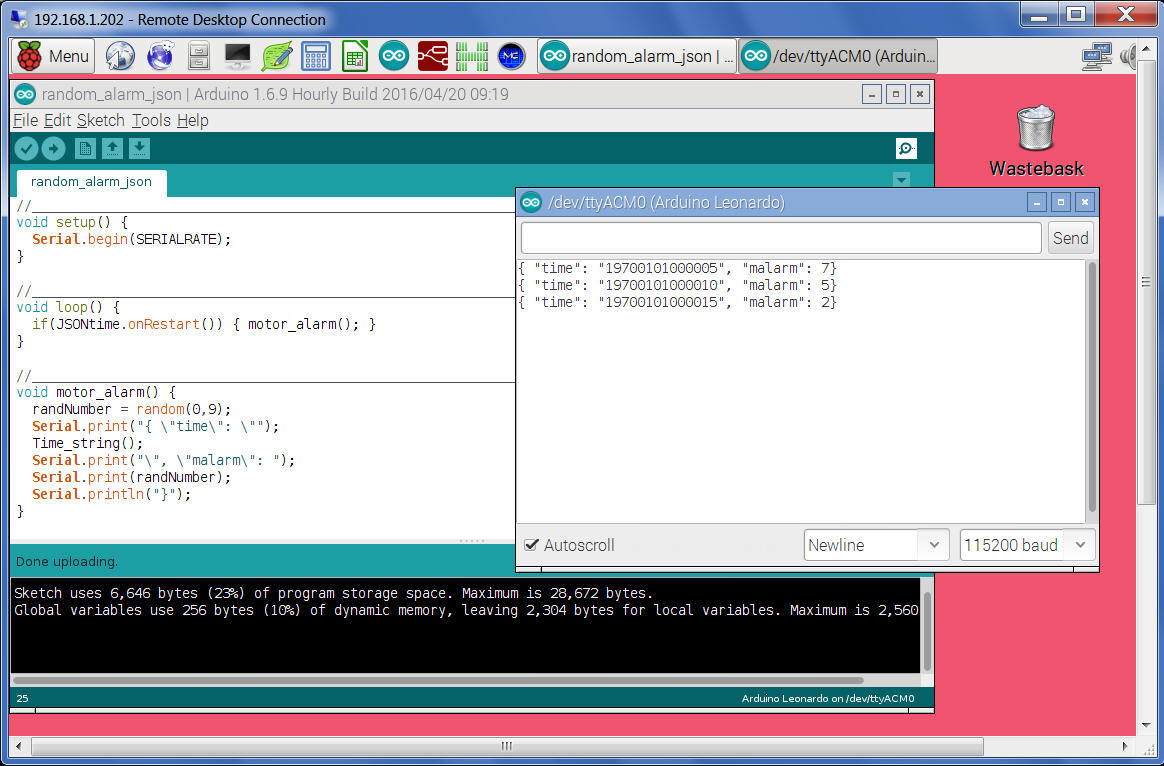Launch the calculator from the top panel
The width and height of the screenshot is (1164, 766).
pyautogui.click(x=316, y=56)
